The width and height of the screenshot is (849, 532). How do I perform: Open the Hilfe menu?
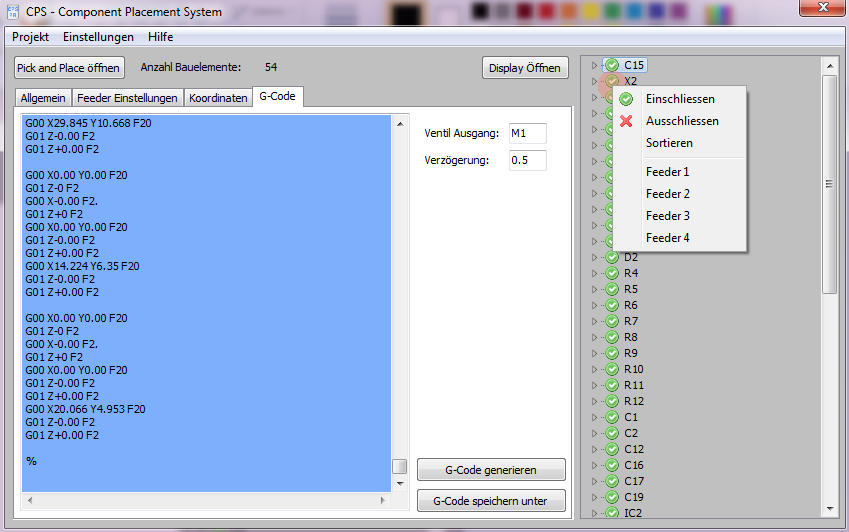[x=160, y=37]
